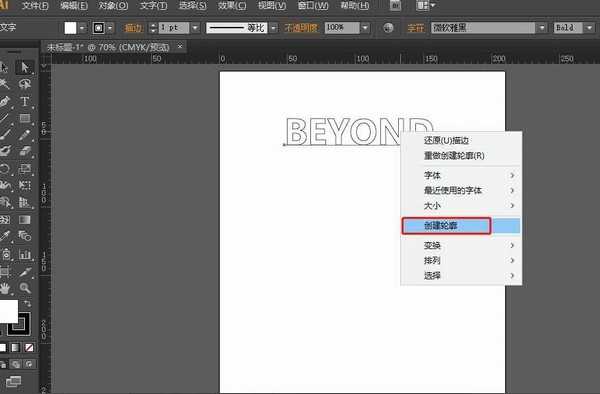Open the 对象(O) menu
Image resolution: width=600 pixels, height=394 pixels.
tap(113, 6)
